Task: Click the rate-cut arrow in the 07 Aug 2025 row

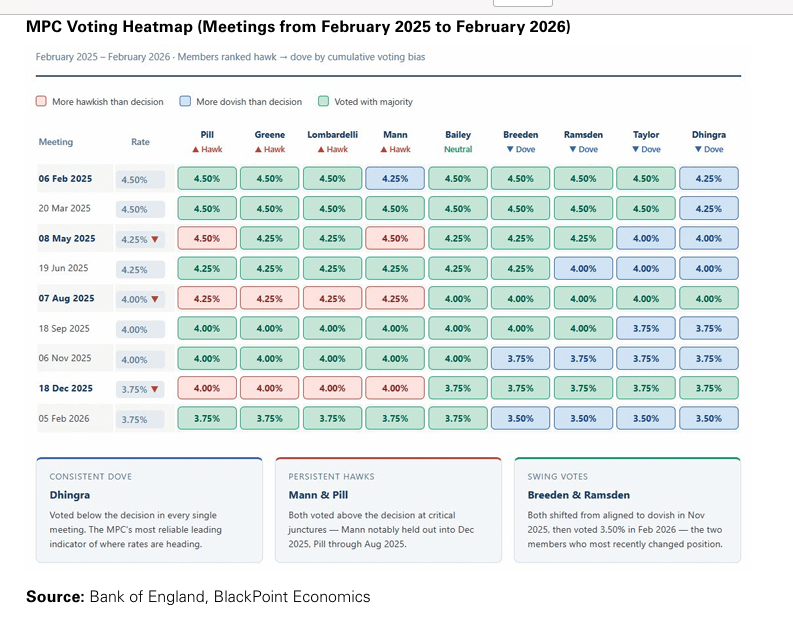Action: pos(154,299)
